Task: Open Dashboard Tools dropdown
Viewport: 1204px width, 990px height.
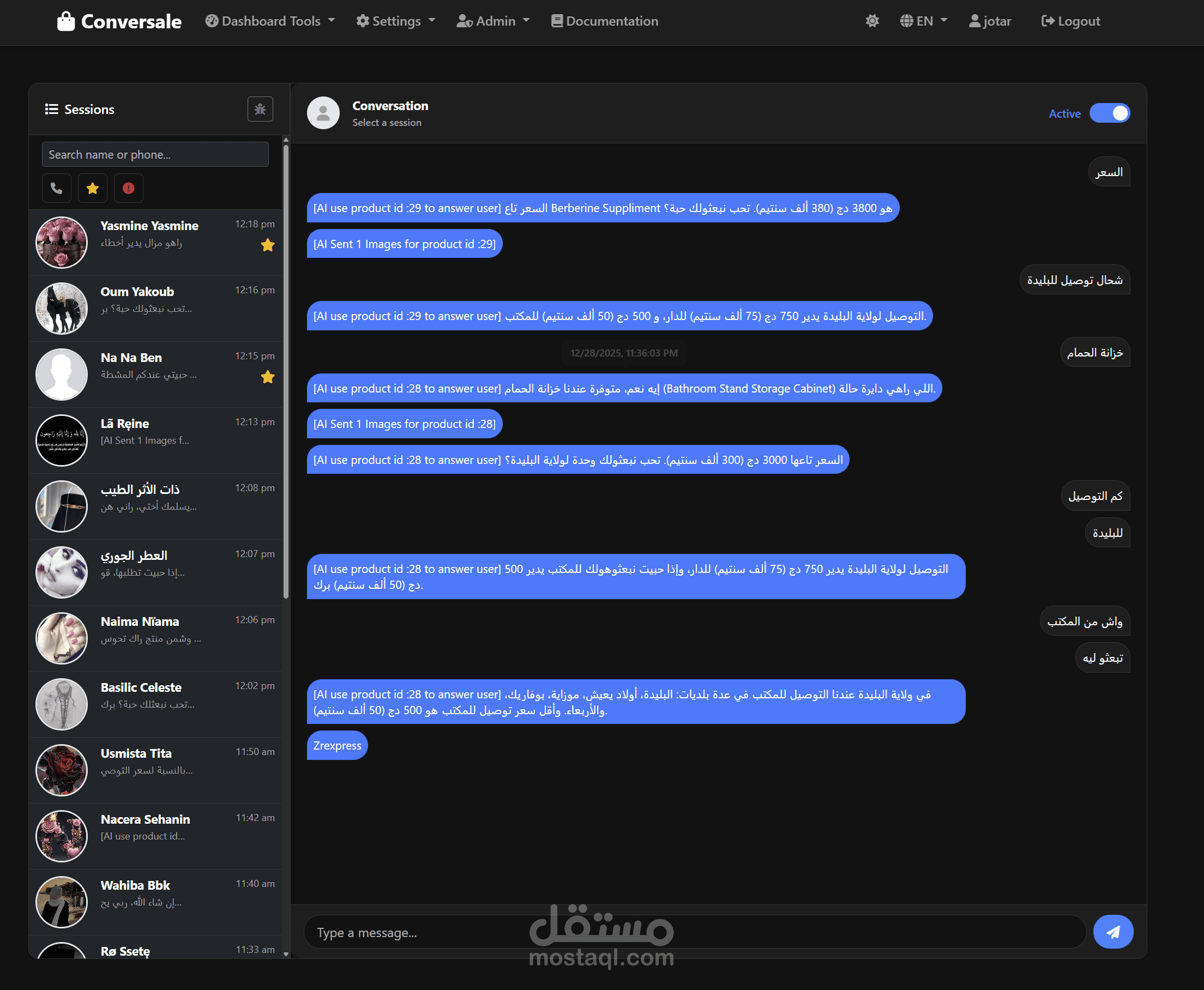Action: pyautogui.click(x=270, y=21)
